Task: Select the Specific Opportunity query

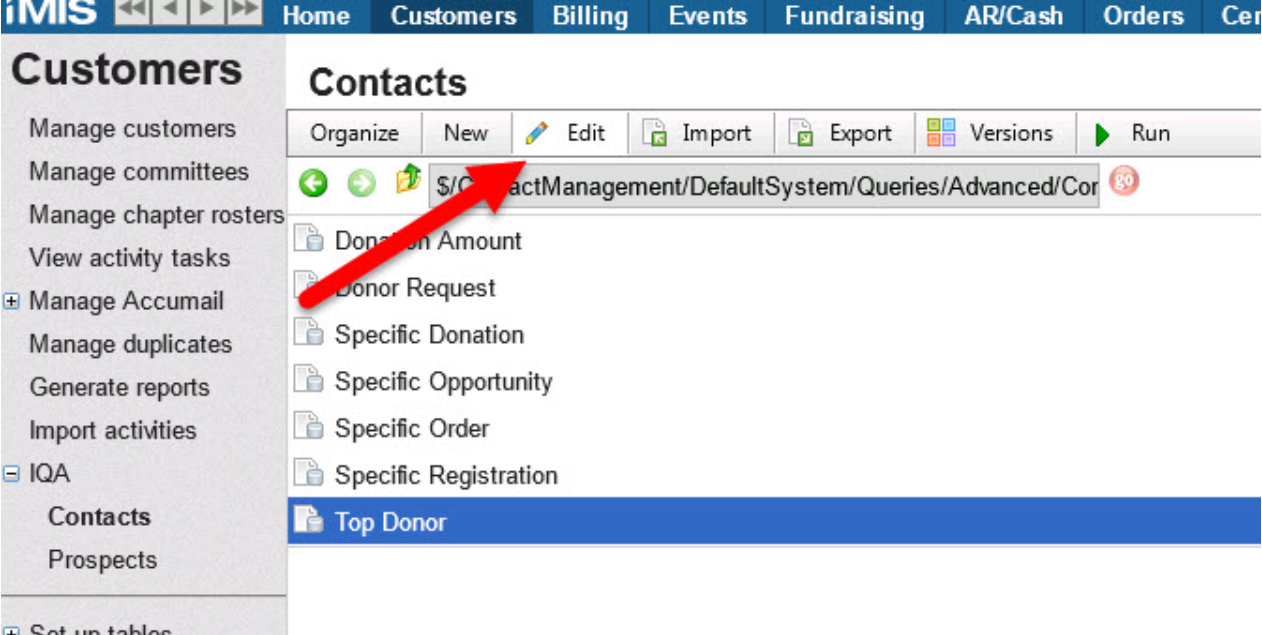Action: coord(443,382)
